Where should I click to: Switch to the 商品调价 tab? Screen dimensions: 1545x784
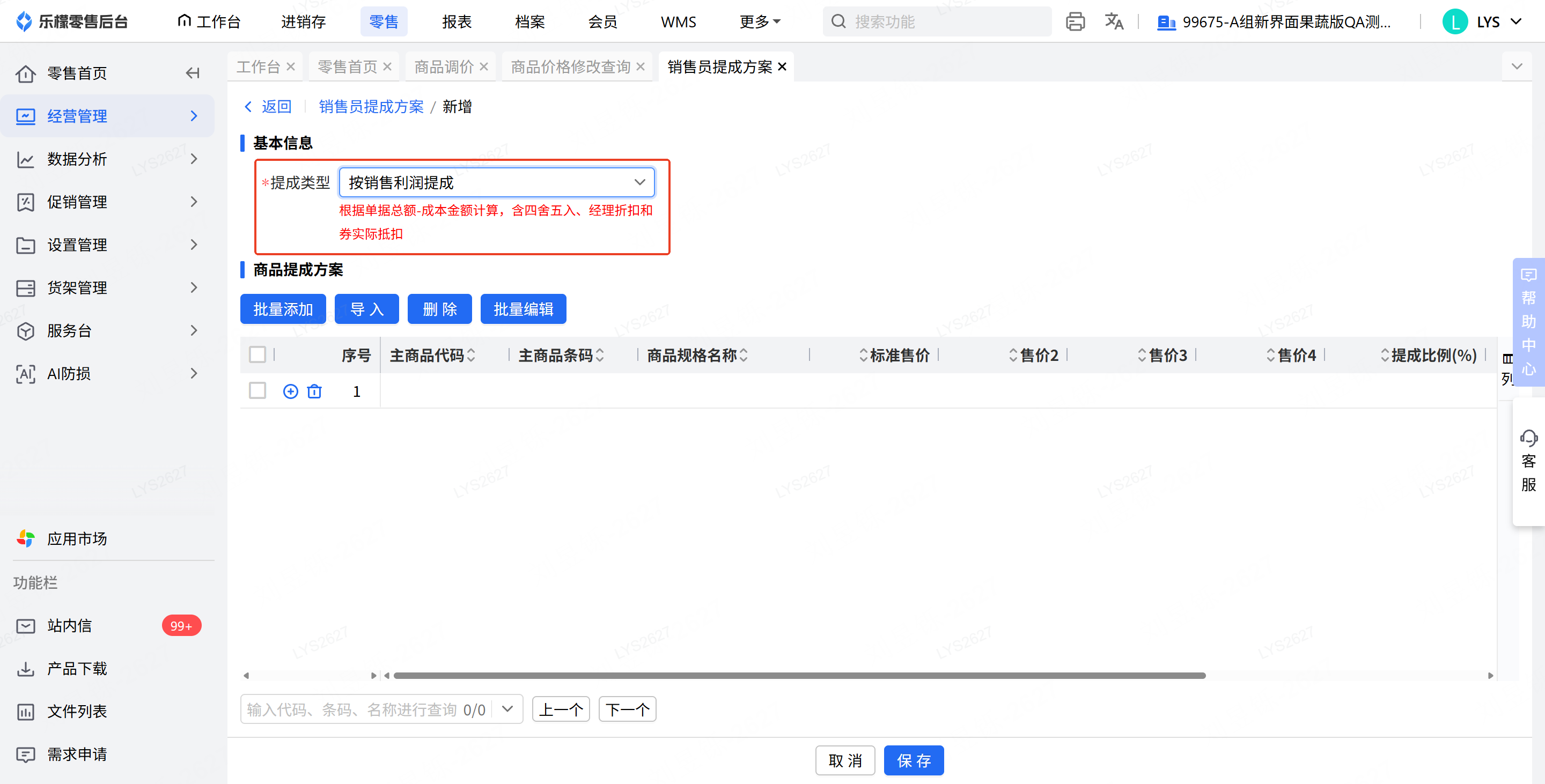(x=444, y=66)
